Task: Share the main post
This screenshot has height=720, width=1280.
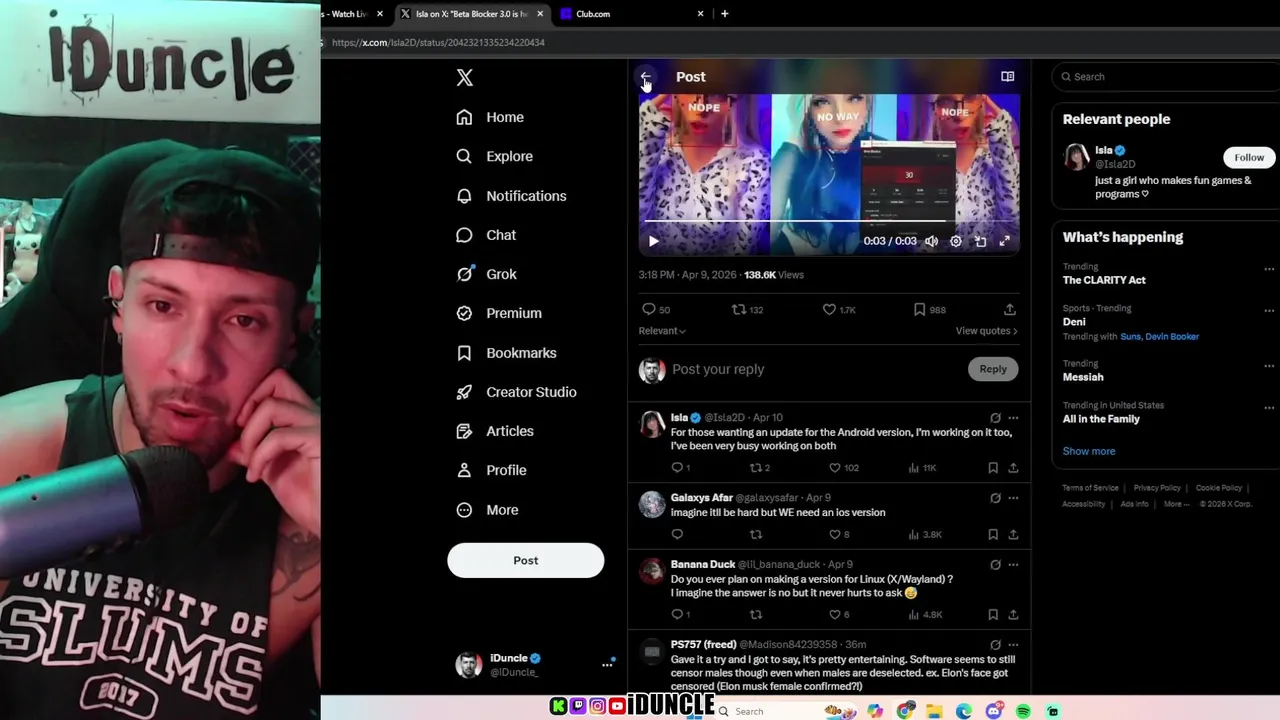Action: coord(1010,310)
